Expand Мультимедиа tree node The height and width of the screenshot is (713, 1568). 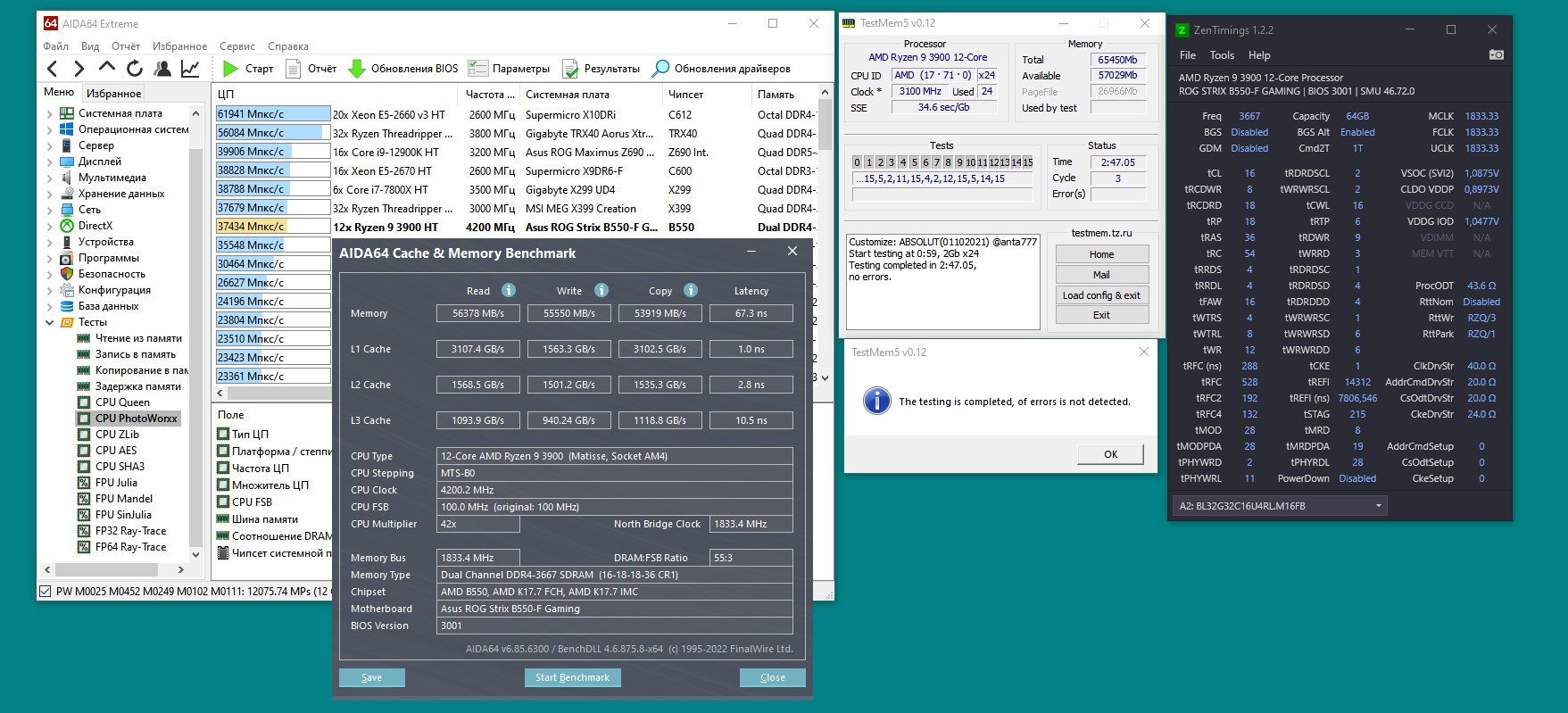49,178
